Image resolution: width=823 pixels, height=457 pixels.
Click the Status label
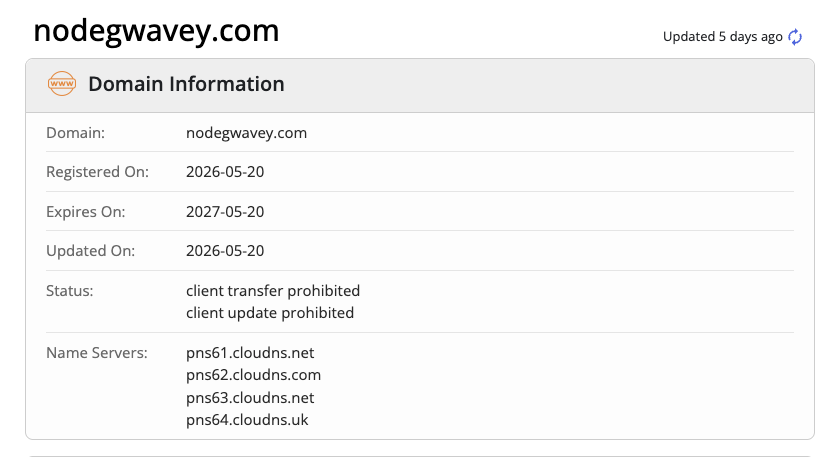(70, 291)
